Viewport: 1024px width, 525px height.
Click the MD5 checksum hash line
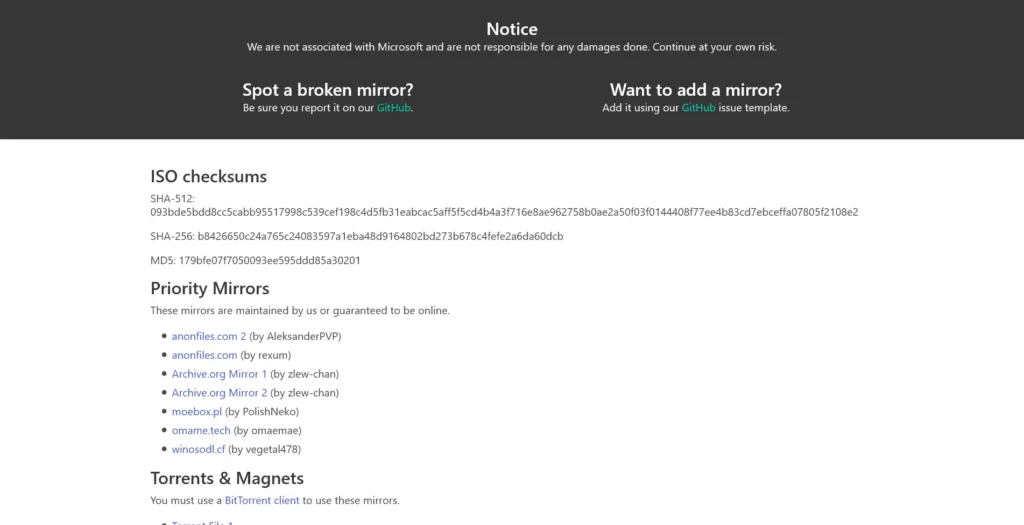[269, 261]
